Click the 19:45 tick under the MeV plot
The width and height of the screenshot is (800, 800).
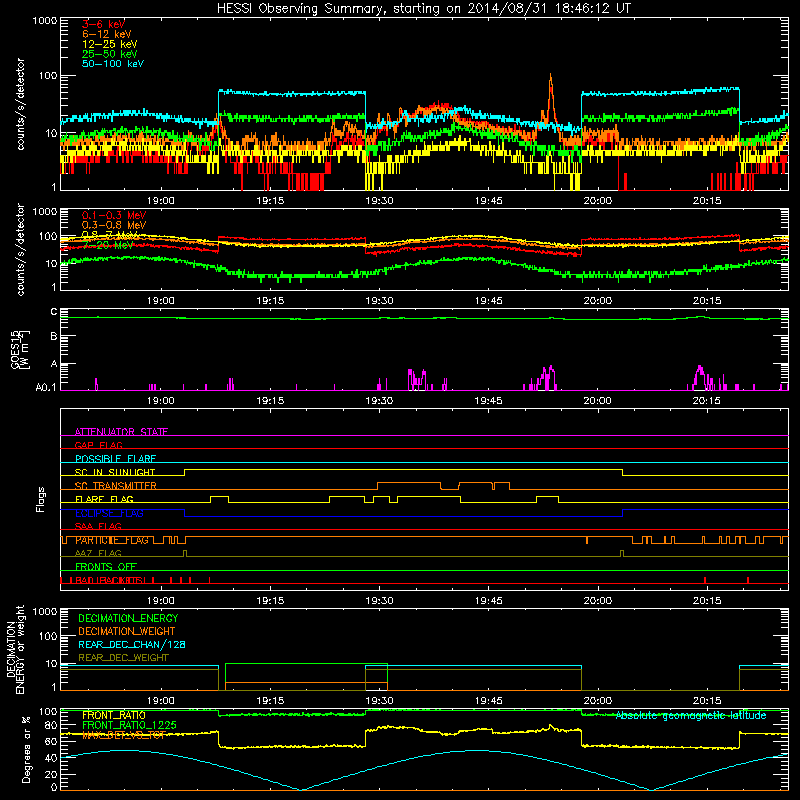(x=488, y=301)
